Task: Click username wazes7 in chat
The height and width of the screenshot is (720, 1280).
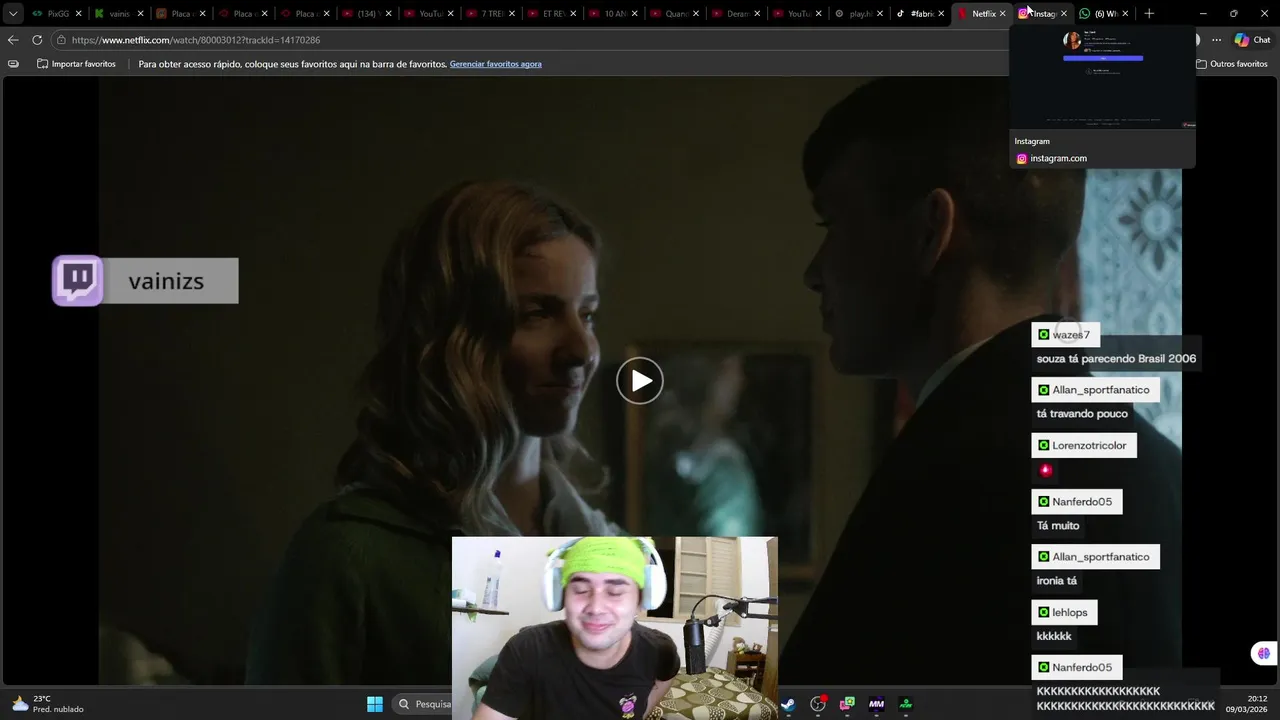Action: [x=1070, y=335]
